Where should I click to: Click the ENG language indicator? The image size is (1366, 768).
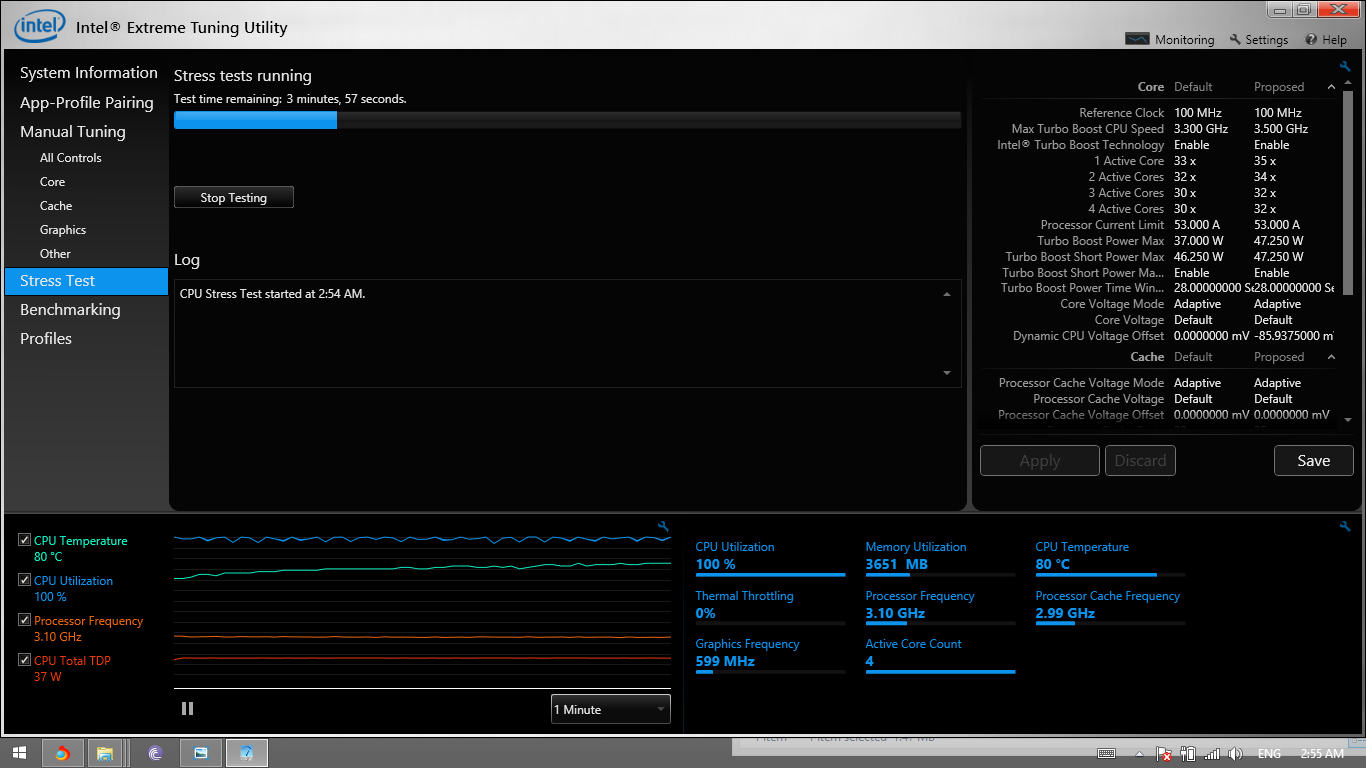(1269, 754)
